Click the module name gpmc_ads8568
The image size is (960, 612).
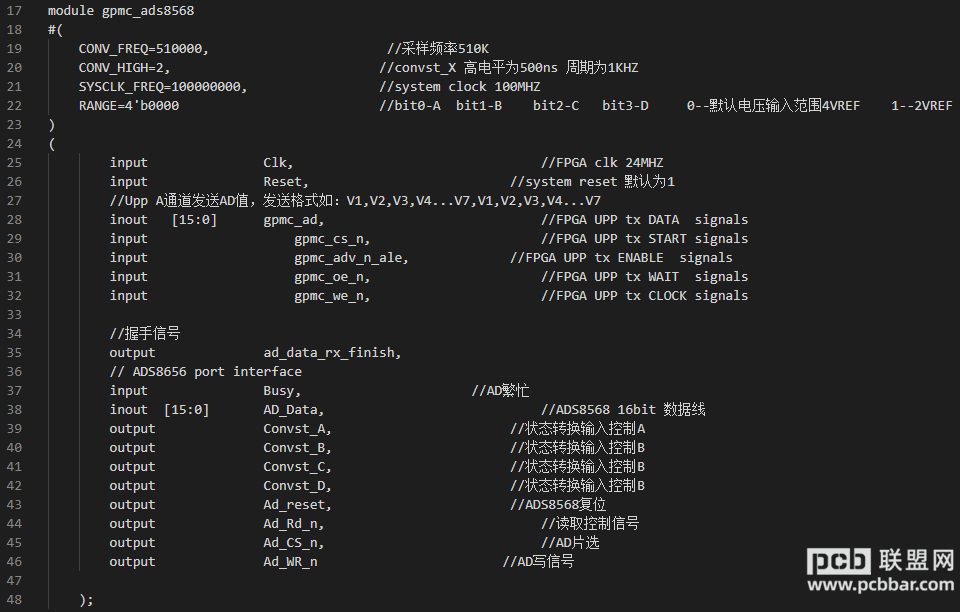coord(148,11)
